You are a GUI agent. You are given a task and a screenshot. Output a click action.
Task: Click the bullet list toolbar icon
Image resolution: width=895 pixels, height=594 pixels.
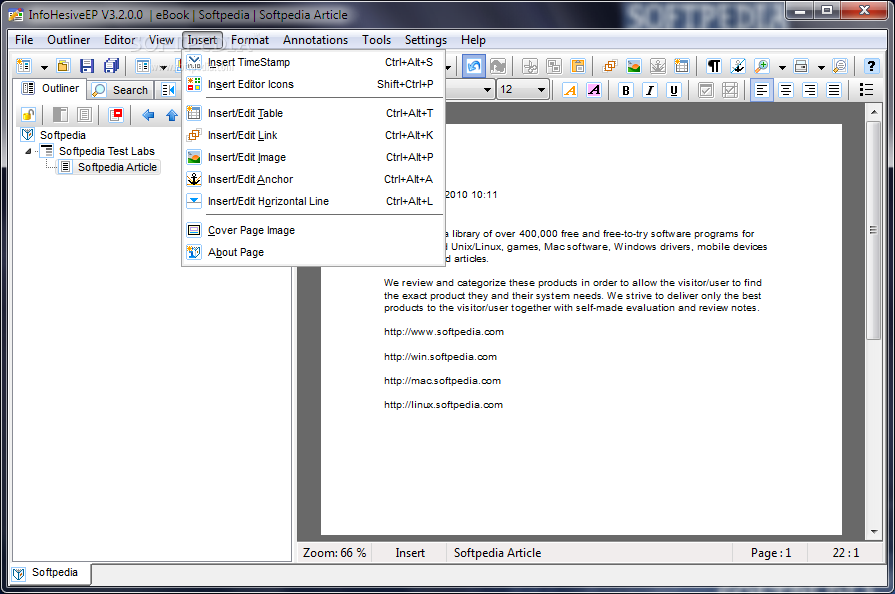[x=866, y=90]
